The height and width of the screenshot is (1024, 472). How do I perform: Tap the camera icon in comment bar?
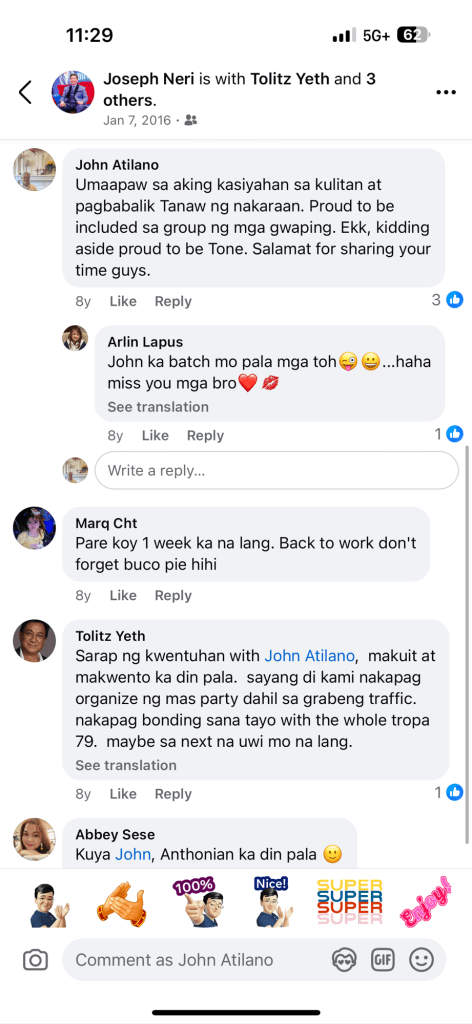click(x=35, y=960)
